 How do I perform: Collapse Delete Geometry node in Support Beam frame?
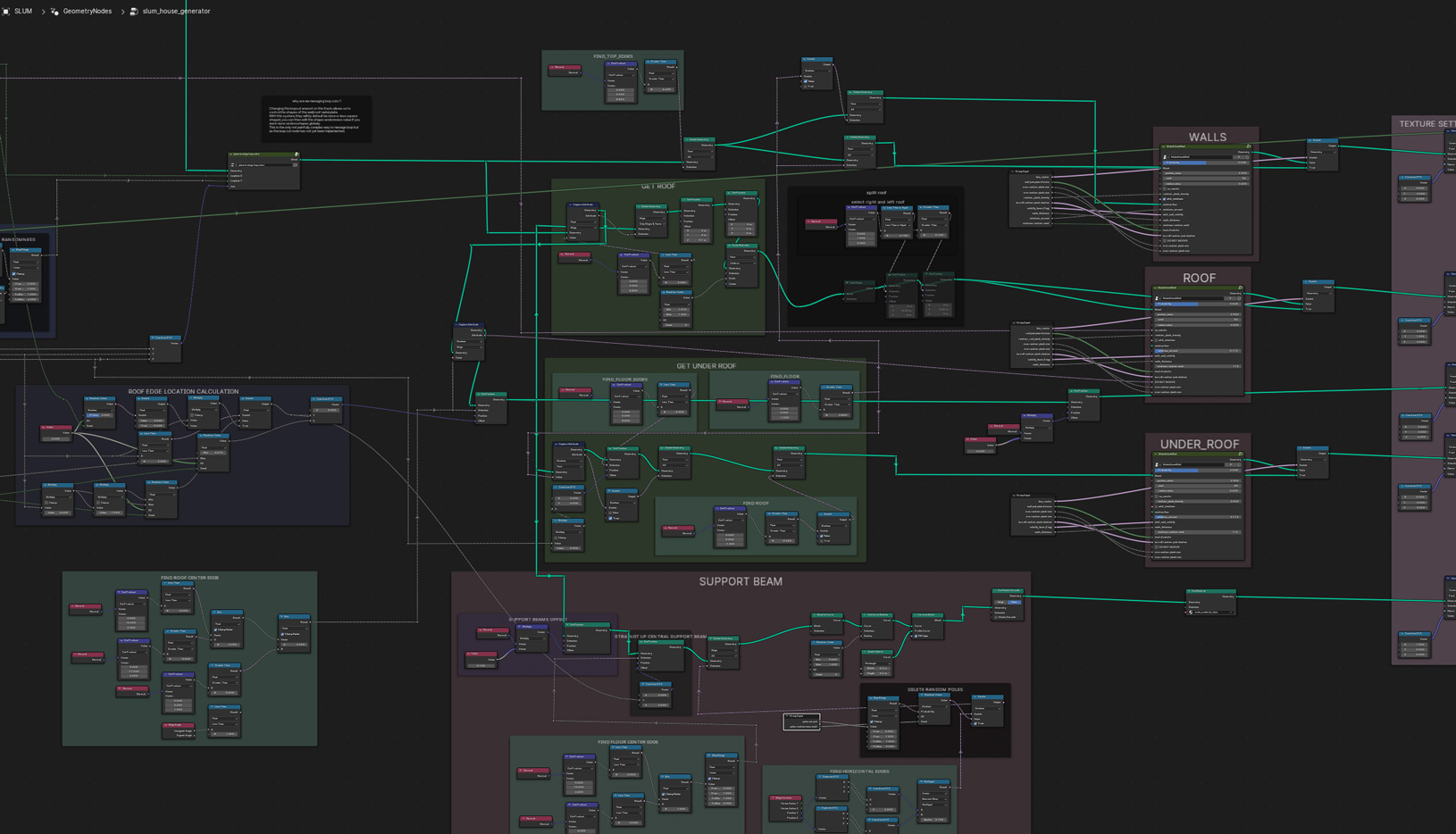click(x=711, y=638)
